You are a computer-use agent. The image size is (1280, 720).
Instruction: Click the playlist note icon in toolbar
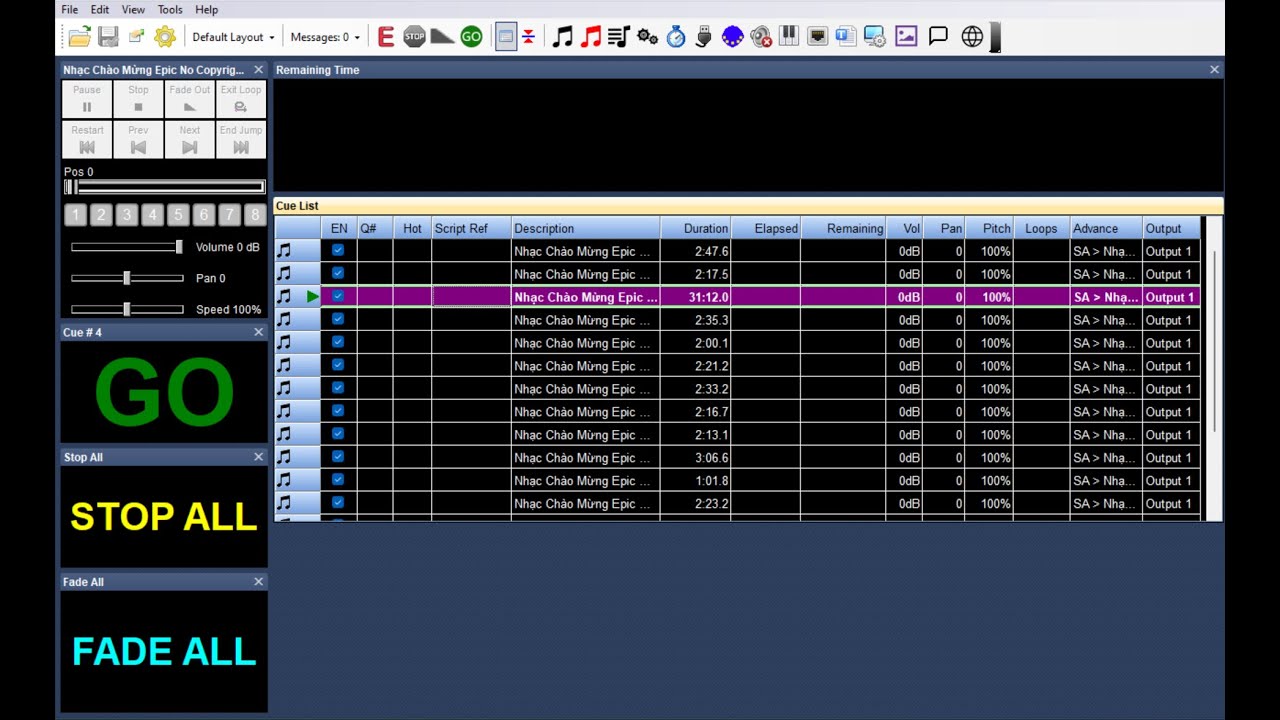point(619,37)
